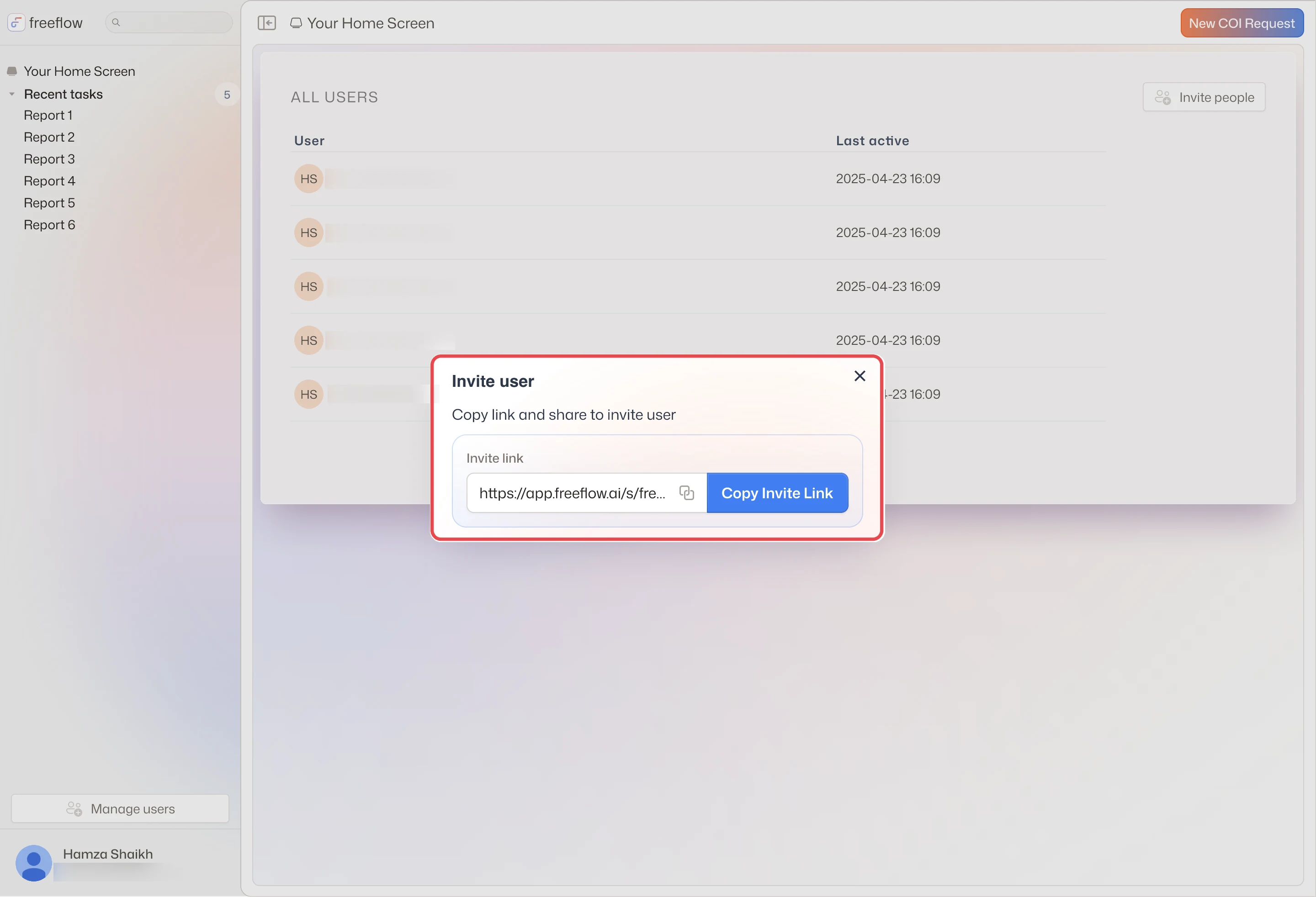
Task: Click the search field in the sidebar
Action: (x=169, y=23)
